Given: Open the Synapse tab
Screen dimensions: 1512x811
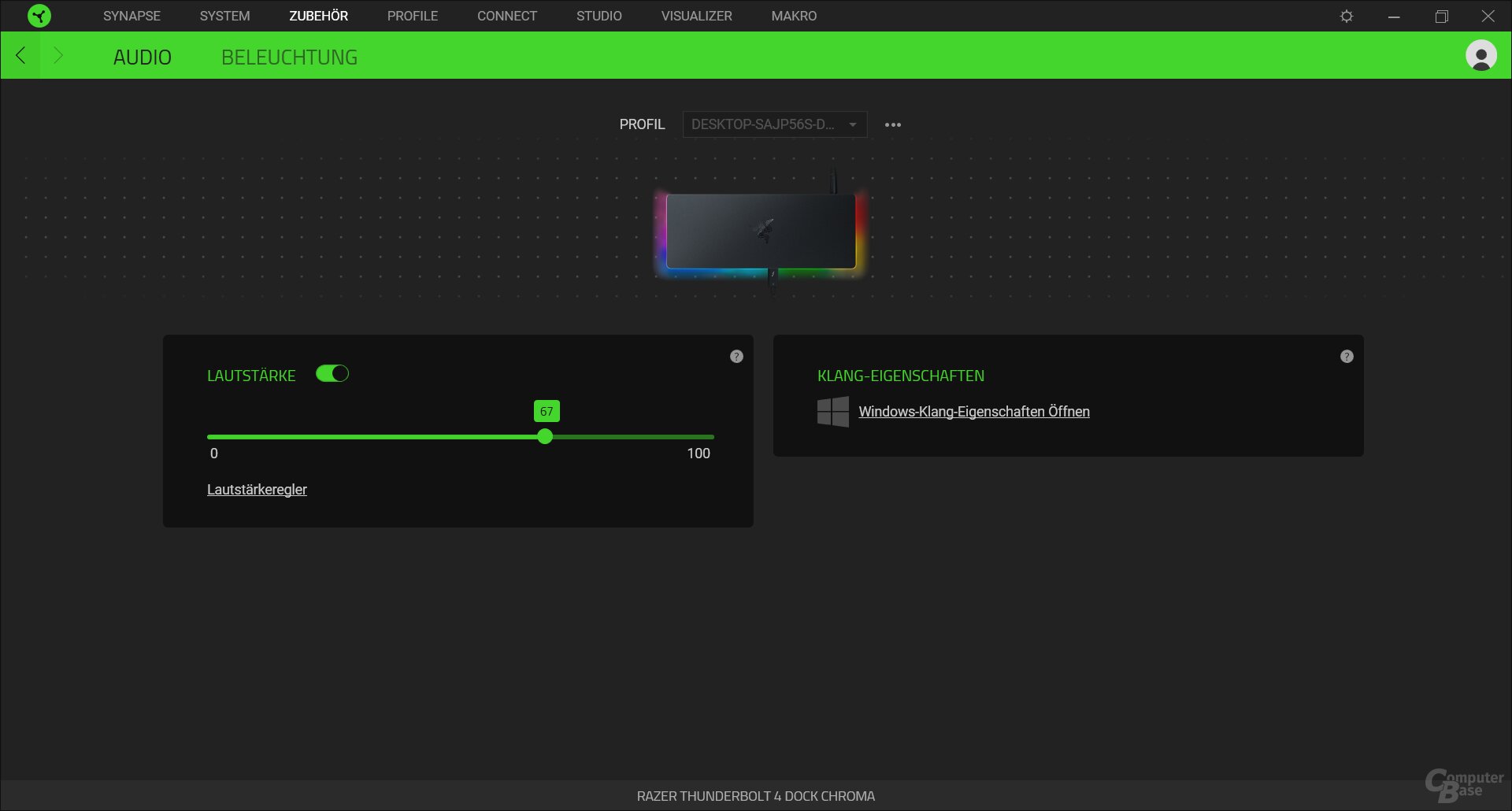Looking at the screenshot, I should [132, 16].
